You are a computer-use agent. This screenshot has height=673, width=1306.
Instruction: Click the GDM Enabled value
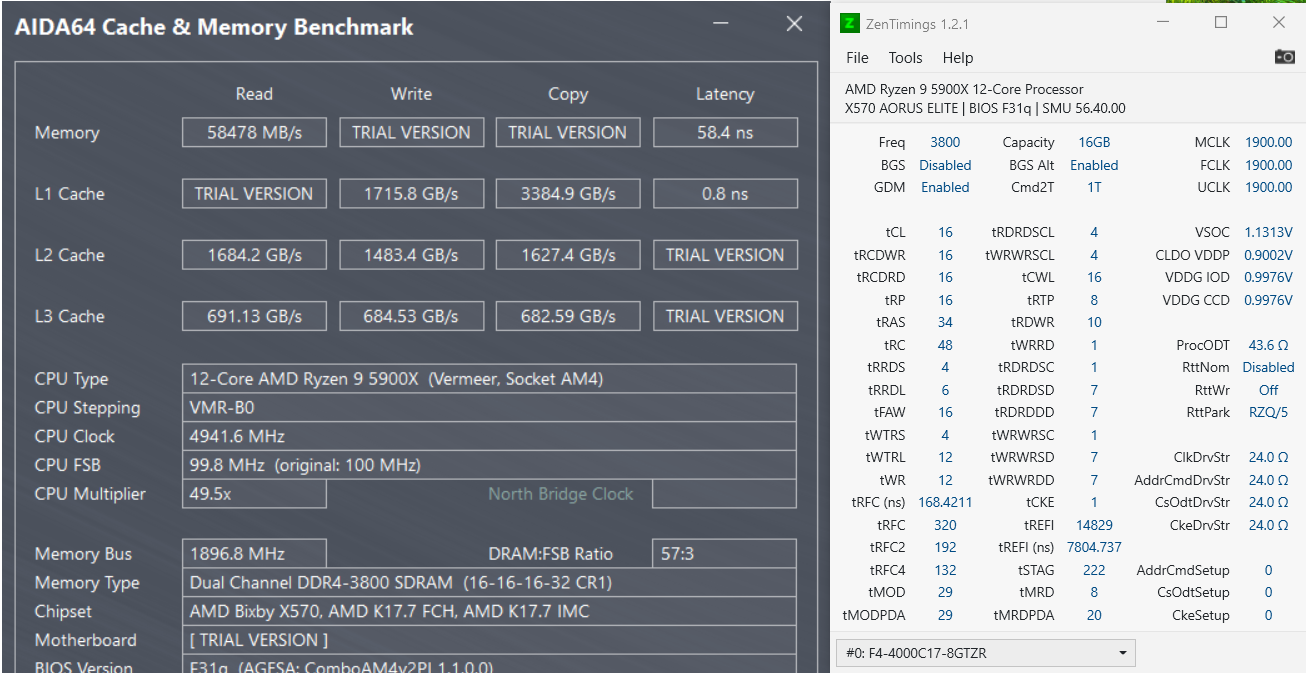(x=945, y=187)
